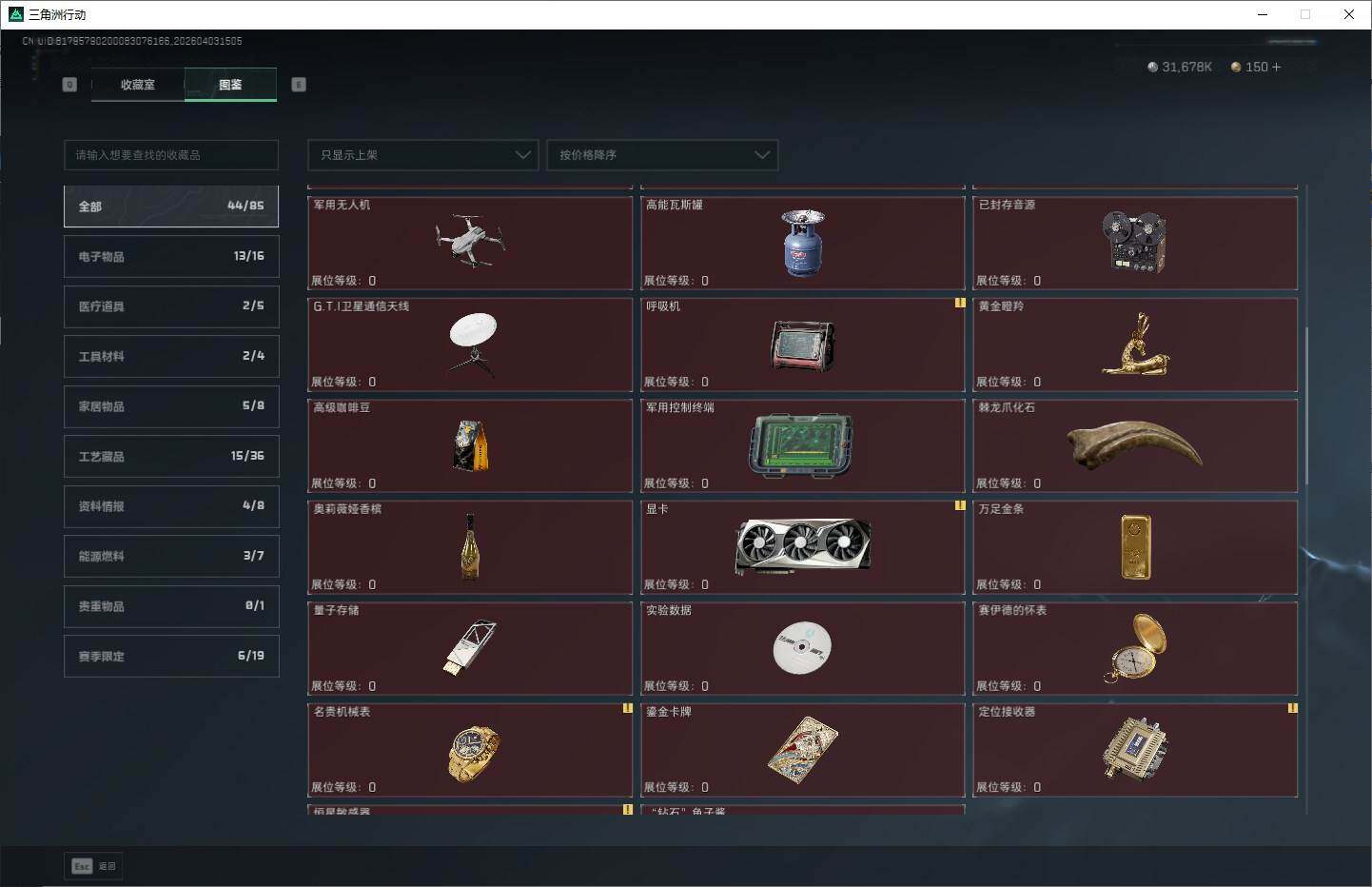Select the 棘龙爪化石 claw fossil image

pyautogui.click(x=1134, y=445)
